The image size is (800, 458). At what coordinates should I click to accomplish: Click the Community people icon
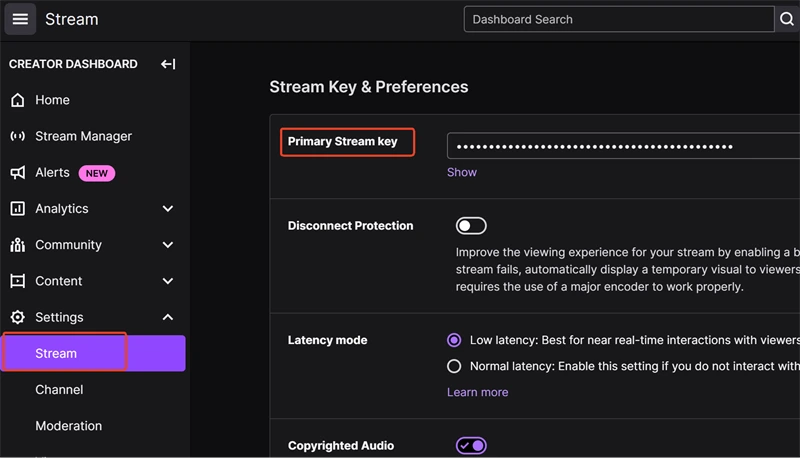(17, 245)
